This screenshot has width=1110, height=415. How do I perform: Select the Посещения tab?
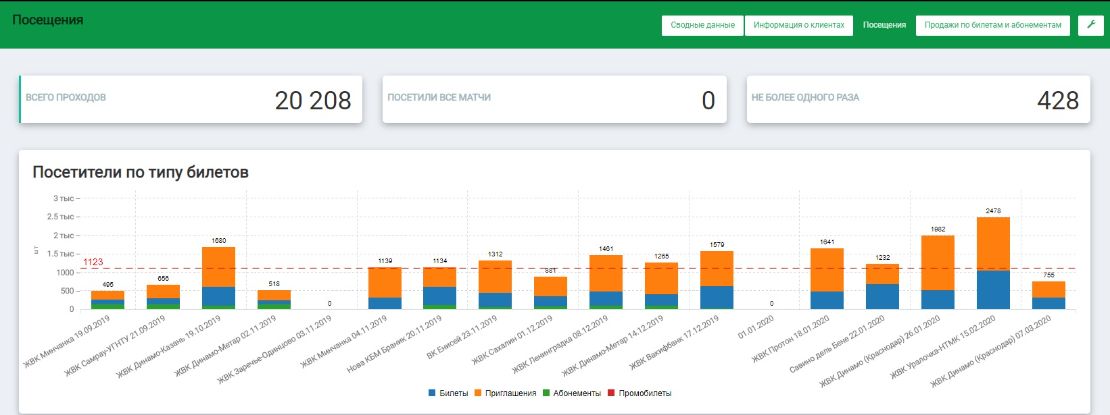pyautogui.click(x=884, y=26)
